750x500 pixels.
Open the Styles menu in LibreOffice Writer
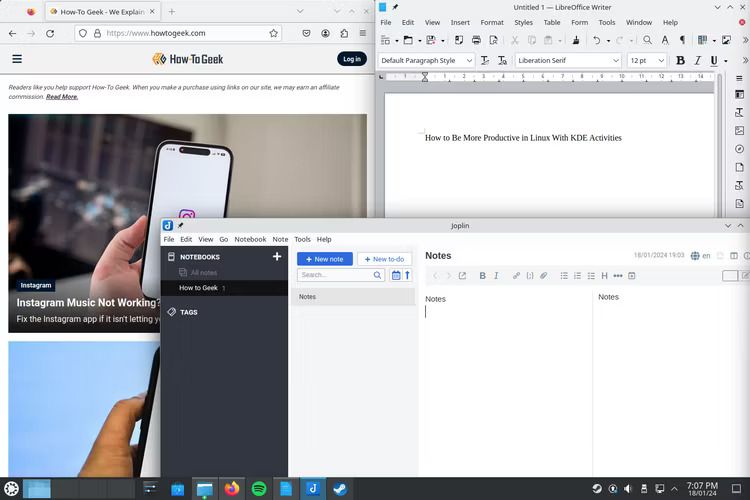[523, 22]
